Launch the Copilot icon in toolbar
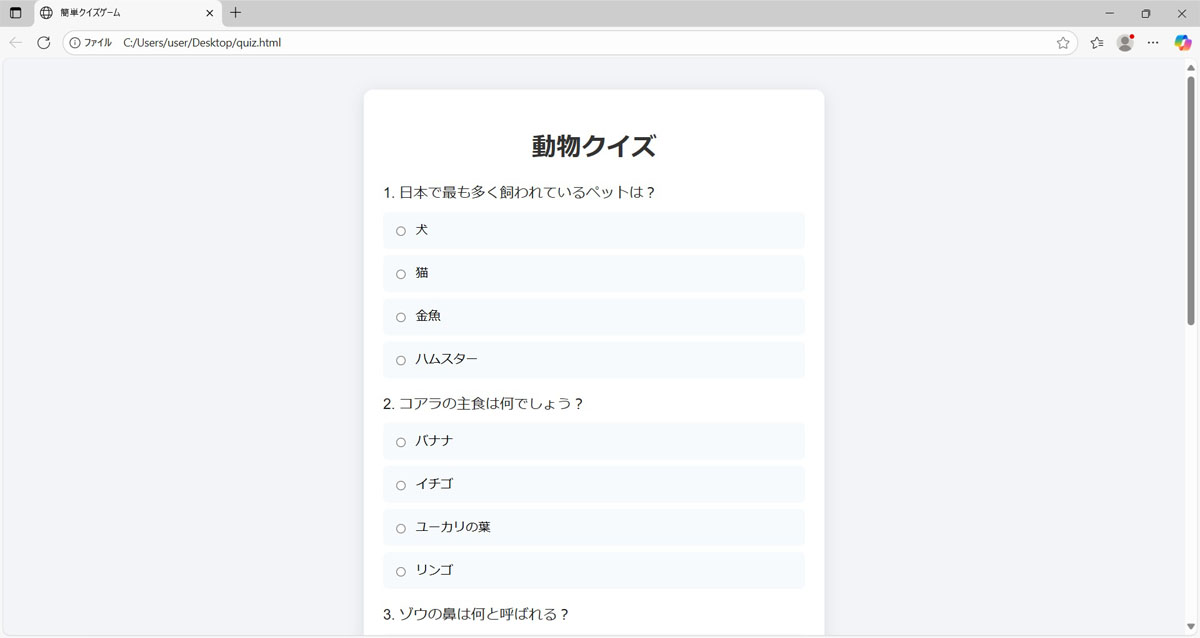1200x638 pixels. [x=1182, y=43]
